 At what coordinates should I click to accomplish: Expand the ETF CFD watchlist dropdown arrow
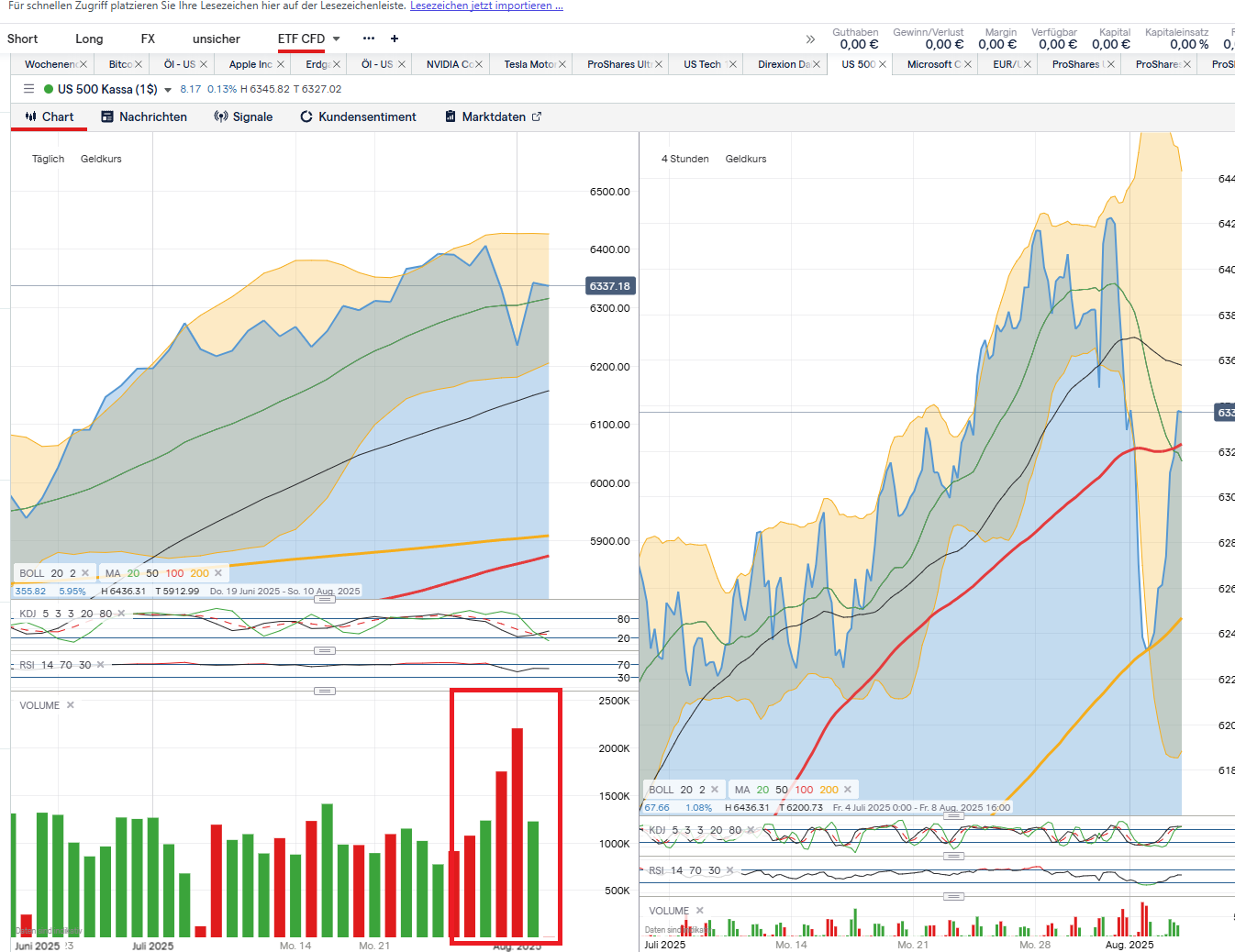[336, 39]
